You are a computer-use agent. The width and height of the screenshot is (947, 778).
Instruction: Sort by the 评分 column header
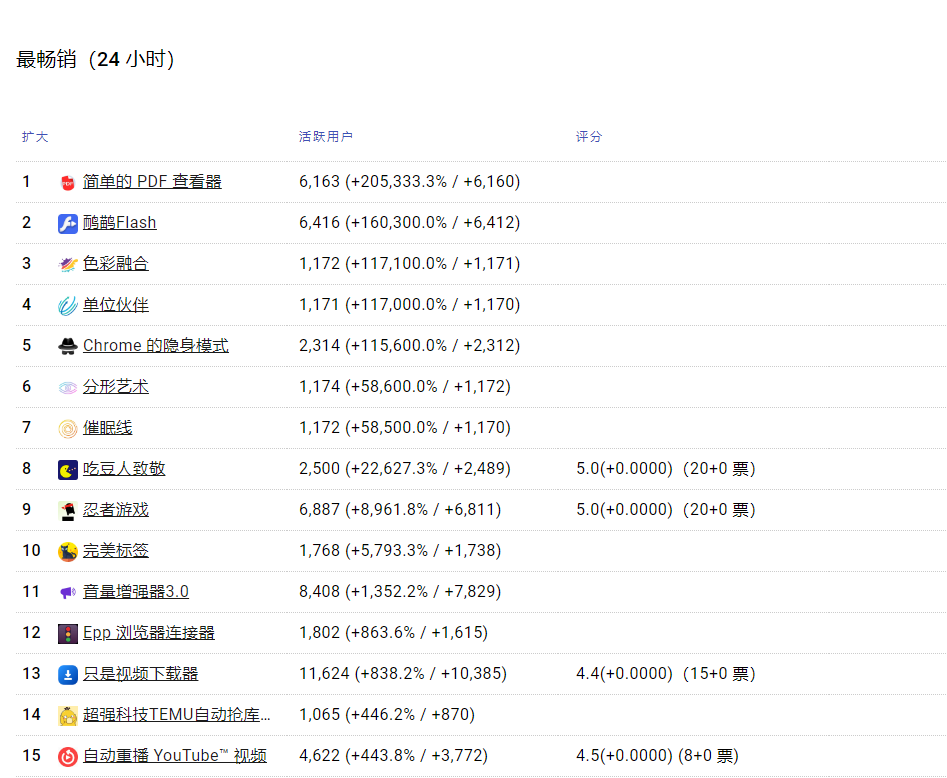click(589, 137)
